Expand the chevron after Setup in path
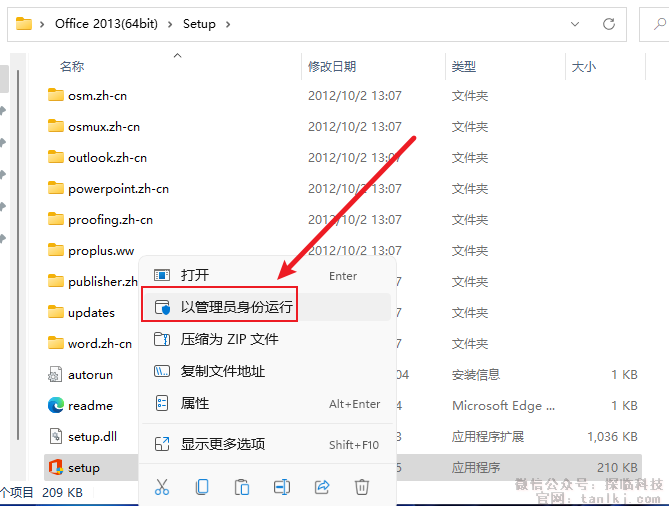Screen dimensions: 669x506 pyautogui.click(x=228, y=24)
